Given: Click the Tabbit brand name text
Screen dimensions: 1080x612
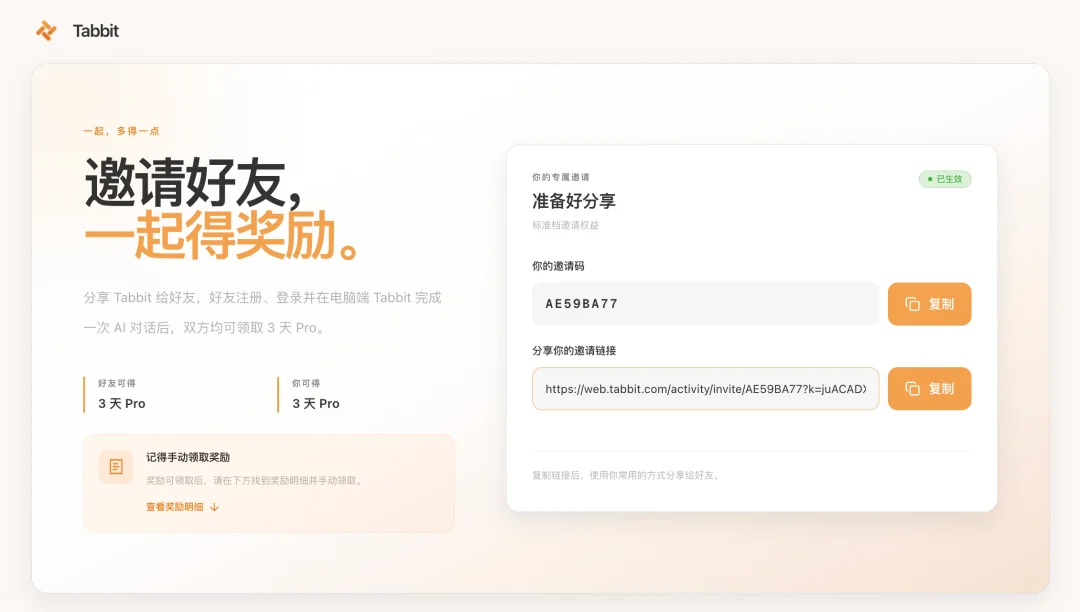Looking at the screenshot, I should pyautogui.click(x=96, y=31).
